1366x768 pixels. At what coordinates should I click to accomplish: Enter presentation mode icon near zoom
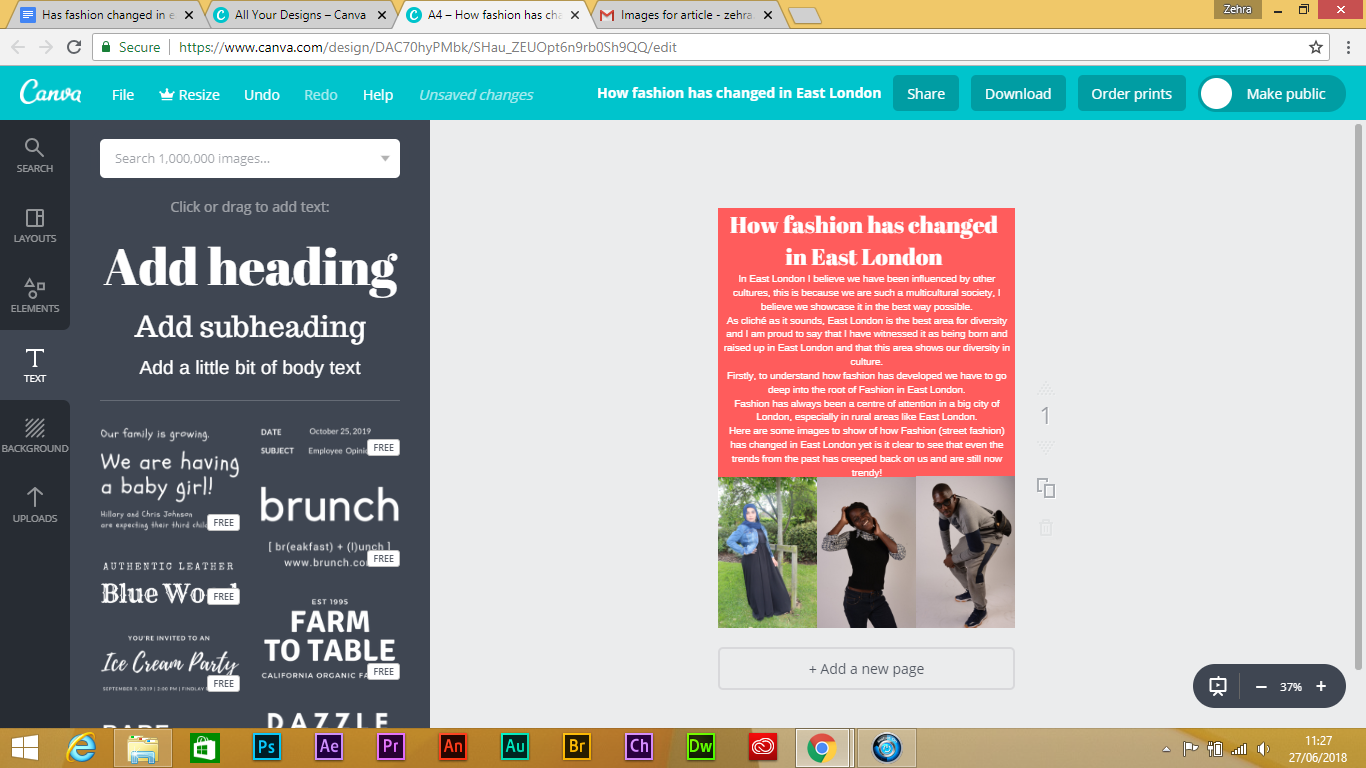point(1218,687)
